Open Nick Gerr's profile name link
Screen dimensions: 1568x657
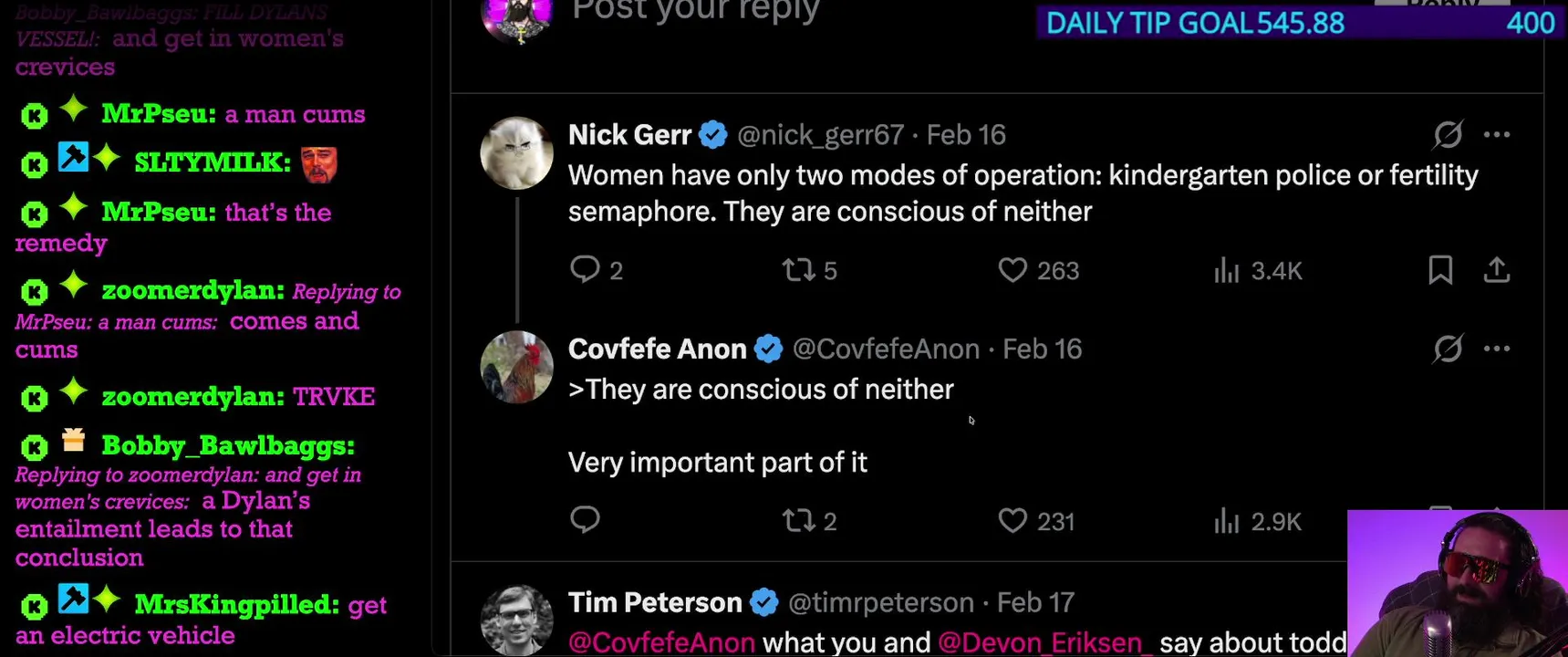click(x=629, y=135)
